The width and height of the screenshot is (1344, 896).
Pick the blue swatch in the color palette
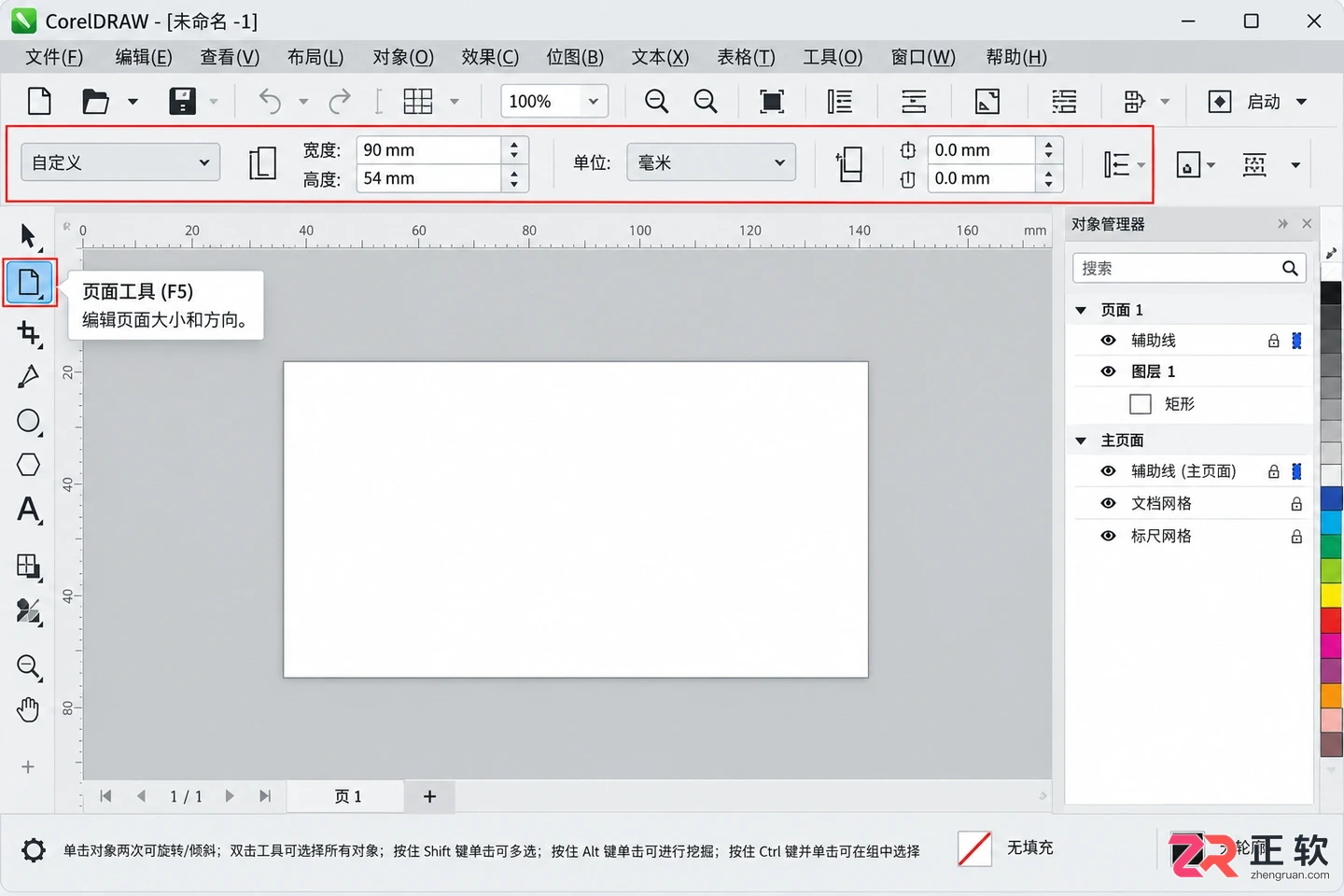(1332, 497)
